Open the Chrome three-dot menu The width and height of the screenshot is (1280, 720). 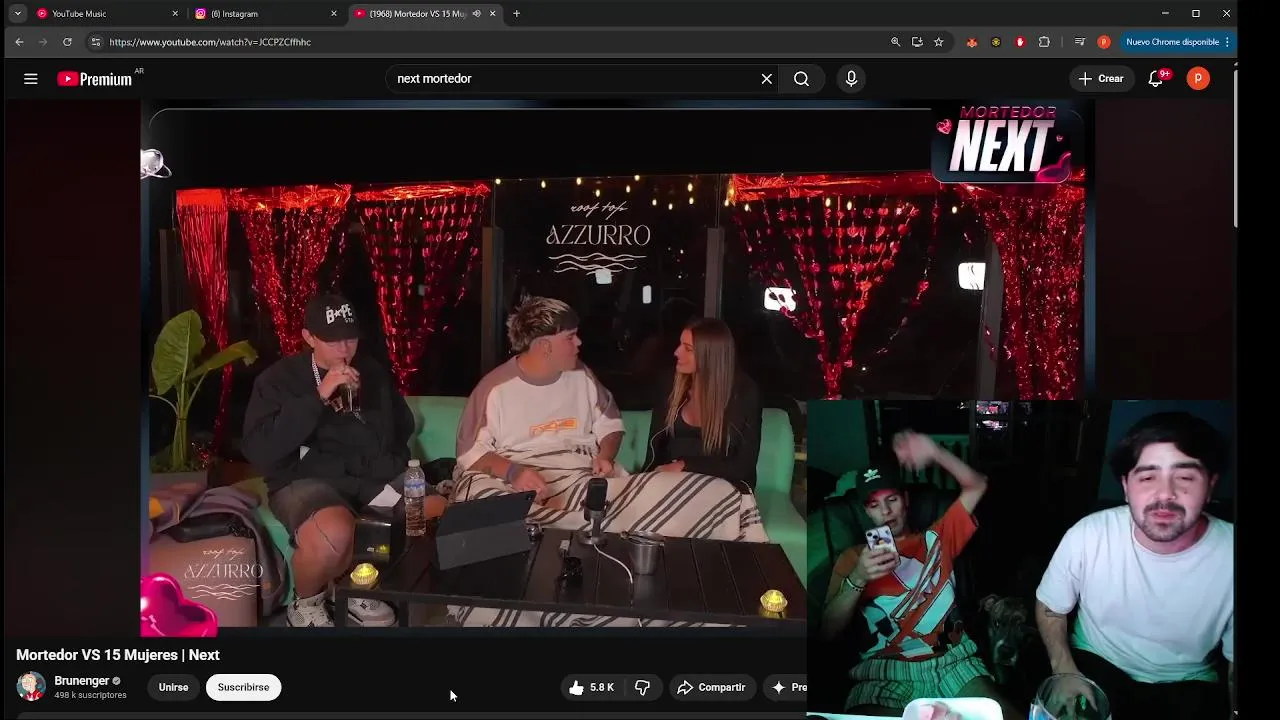(x=1227, y=42)
